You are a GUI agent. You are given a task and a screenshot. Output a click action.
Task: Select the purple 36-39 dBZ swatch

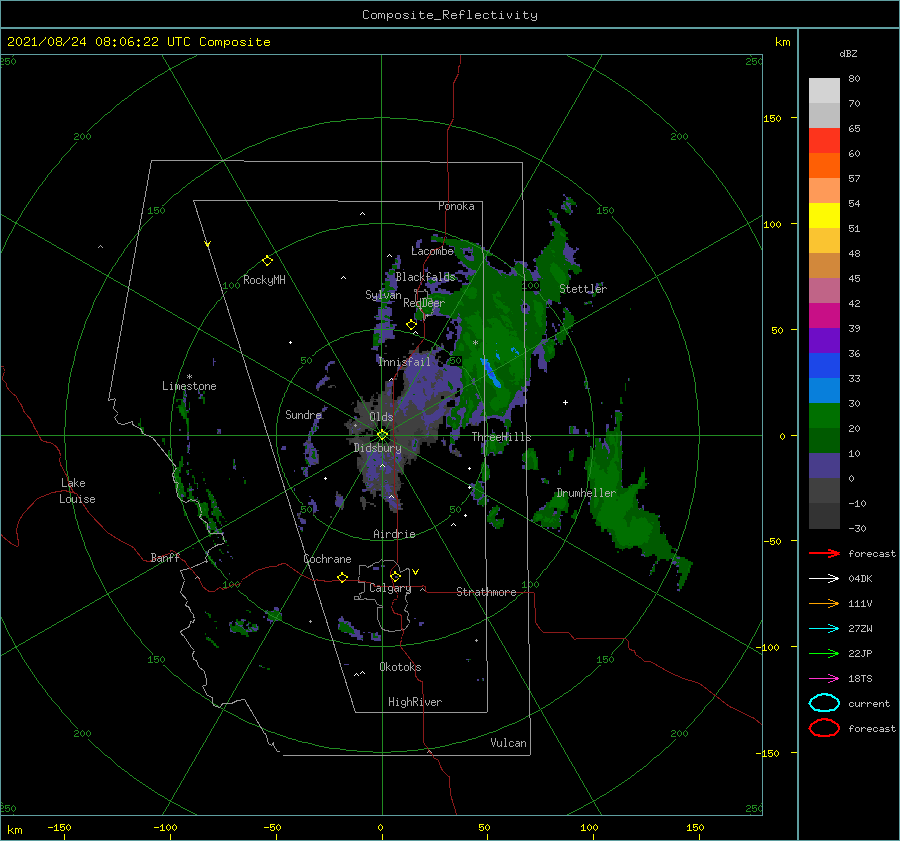point(824,341)
